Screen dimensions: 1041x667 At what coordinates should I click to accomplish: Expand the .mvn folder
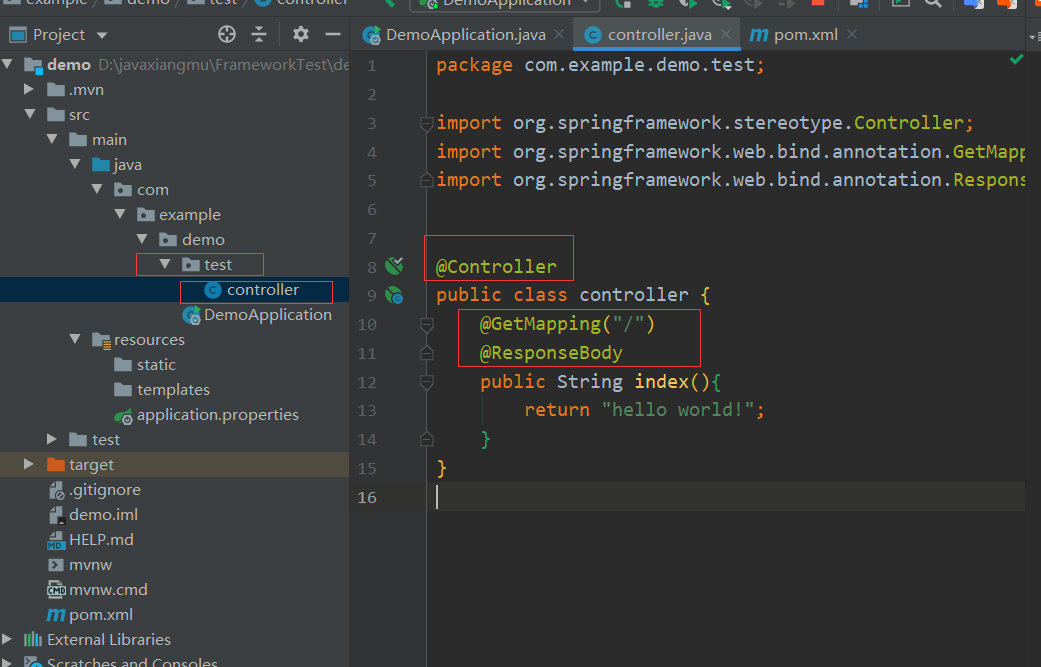point(29,90)
